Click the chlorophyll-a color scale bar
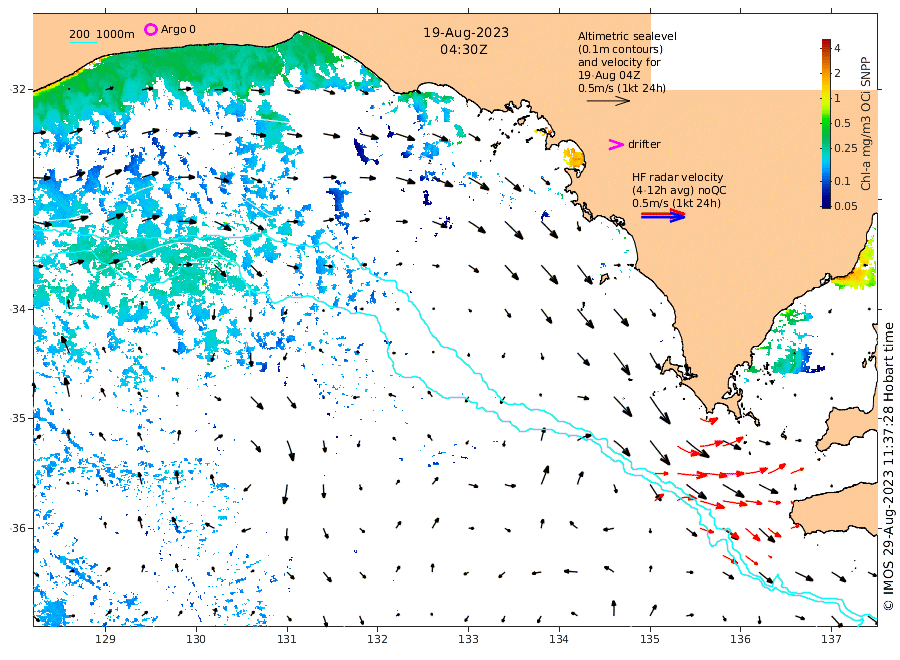The height and width of the screenshot is (660, 900). click(826, 123)
